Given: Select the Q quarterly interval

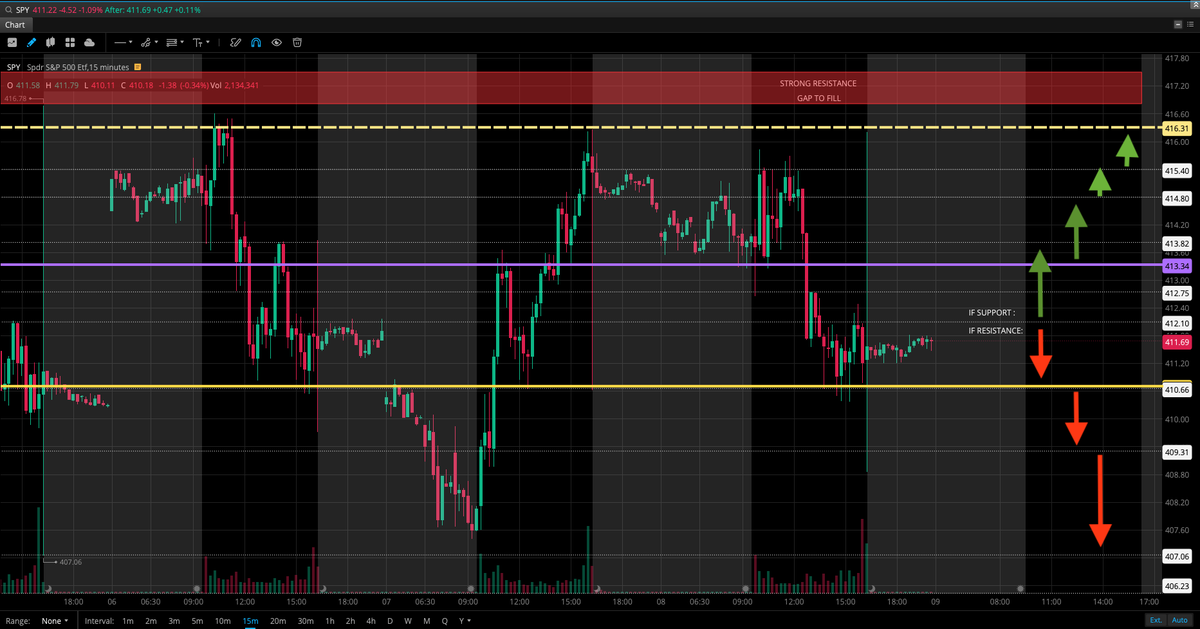Looking at the screenshot, I should pyautogui.click(x=444, y=621).
